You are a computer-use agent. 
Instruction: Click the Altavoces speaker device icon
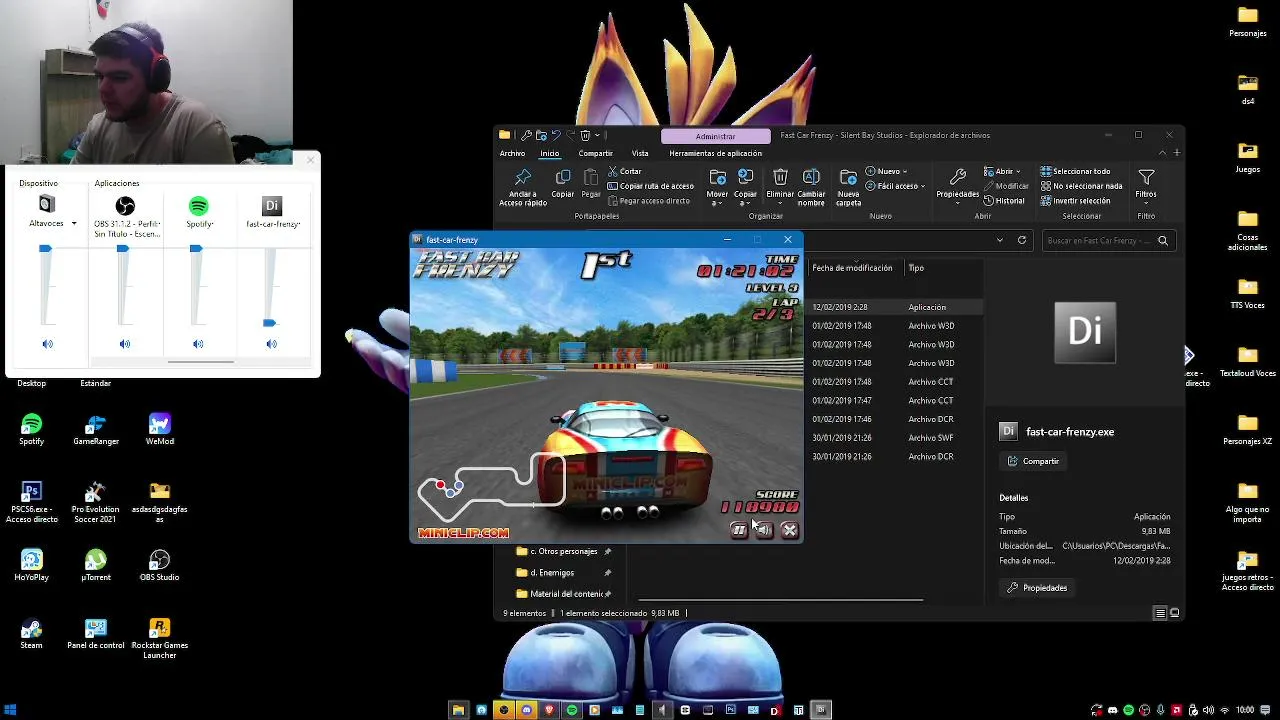tap(46, 205)
